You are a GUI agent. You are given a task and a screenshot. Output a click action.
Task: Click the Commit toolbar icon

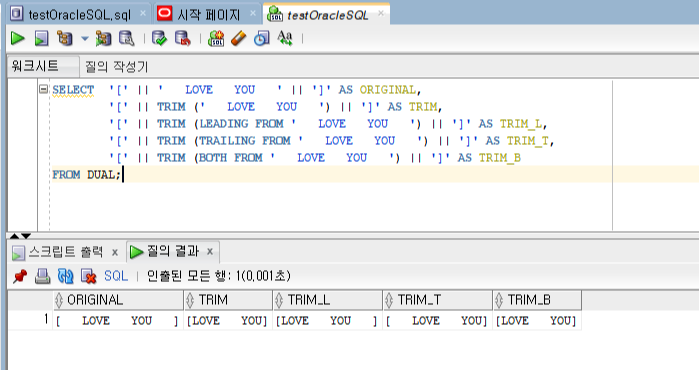159,38
